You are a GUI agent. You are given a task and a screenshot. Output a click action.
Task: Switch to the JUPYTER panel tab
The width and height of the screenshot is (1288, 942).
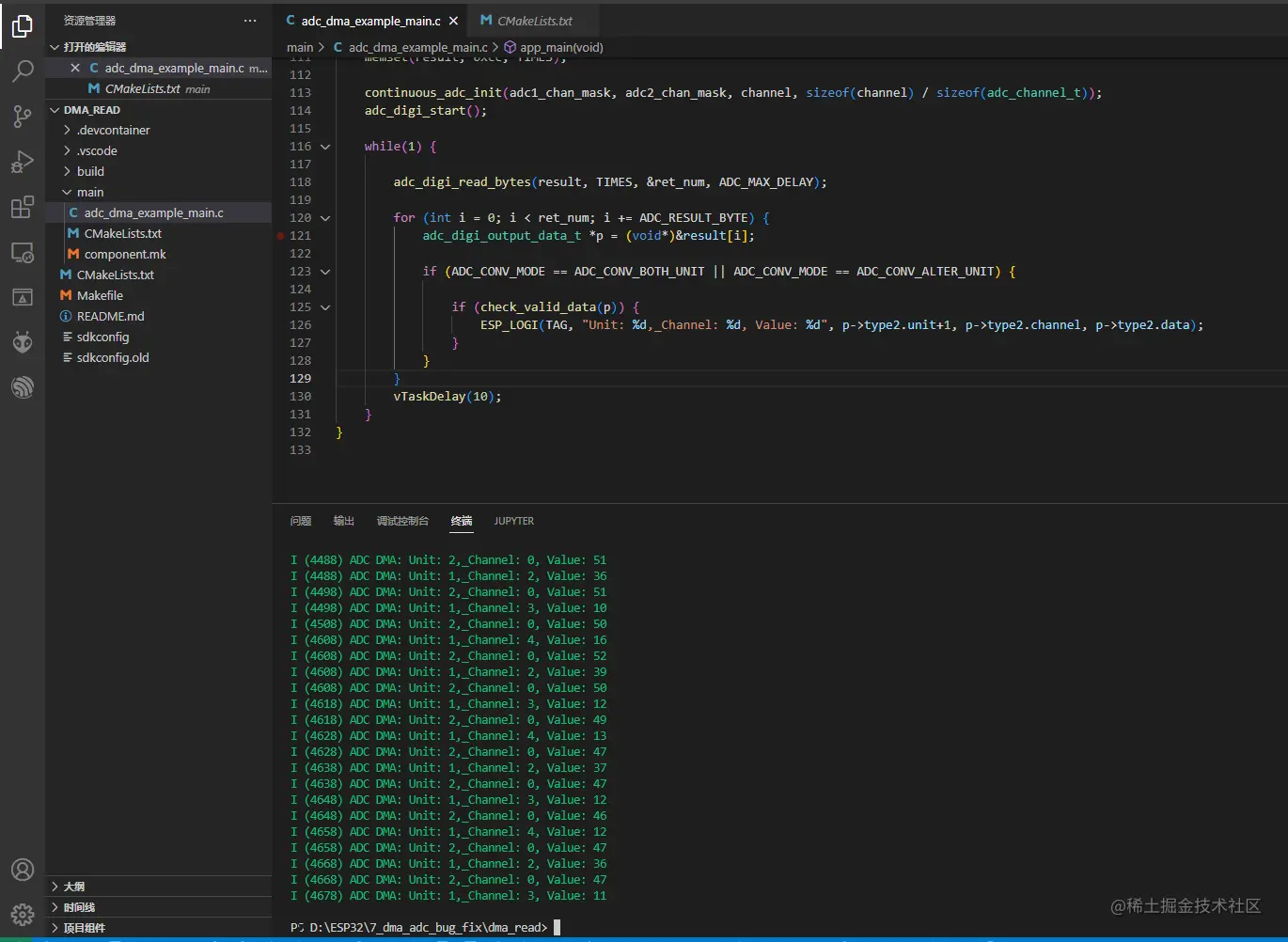[514, 521]
